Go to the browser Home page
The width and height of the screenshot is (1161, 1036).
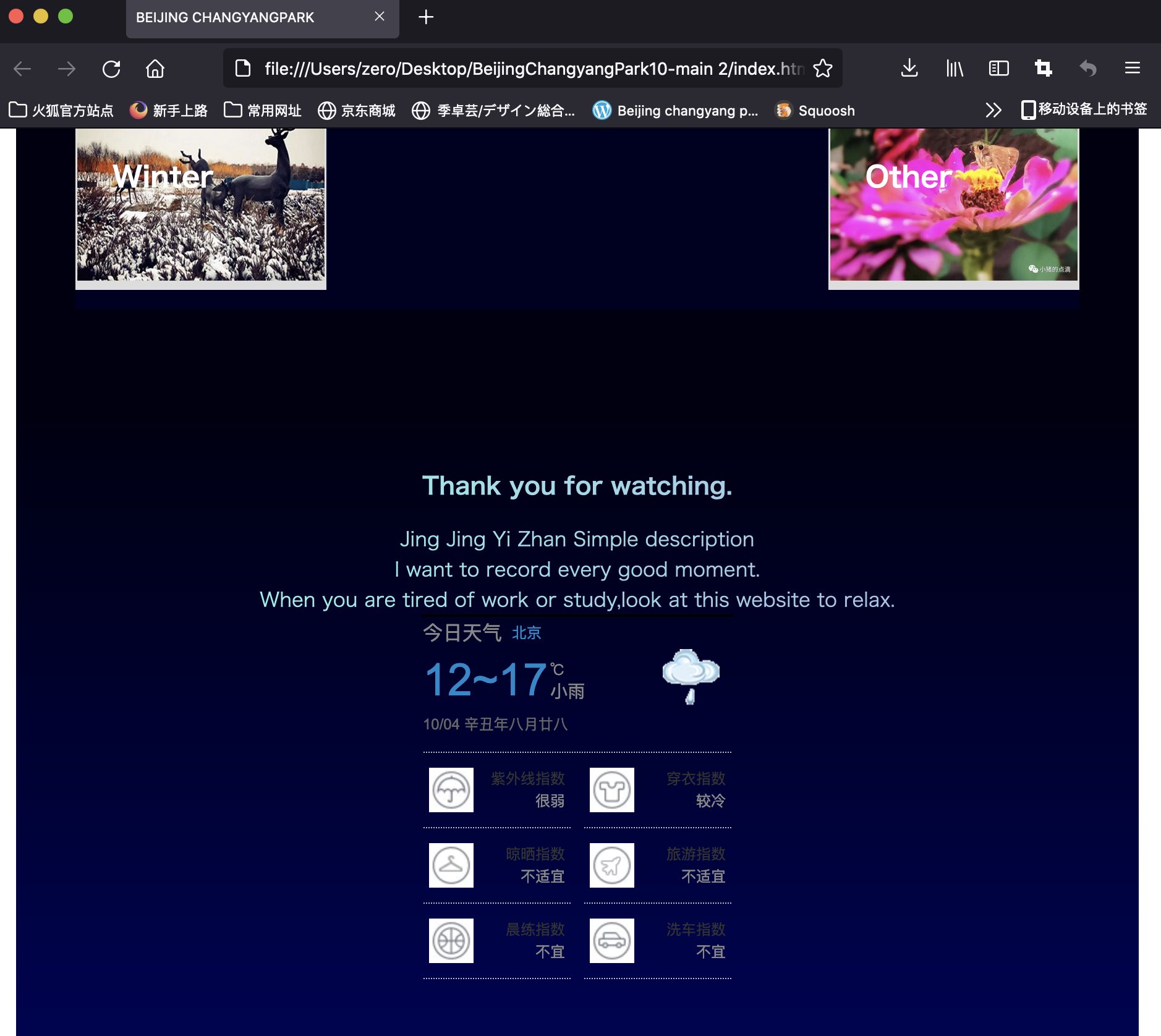pos(155,69)
